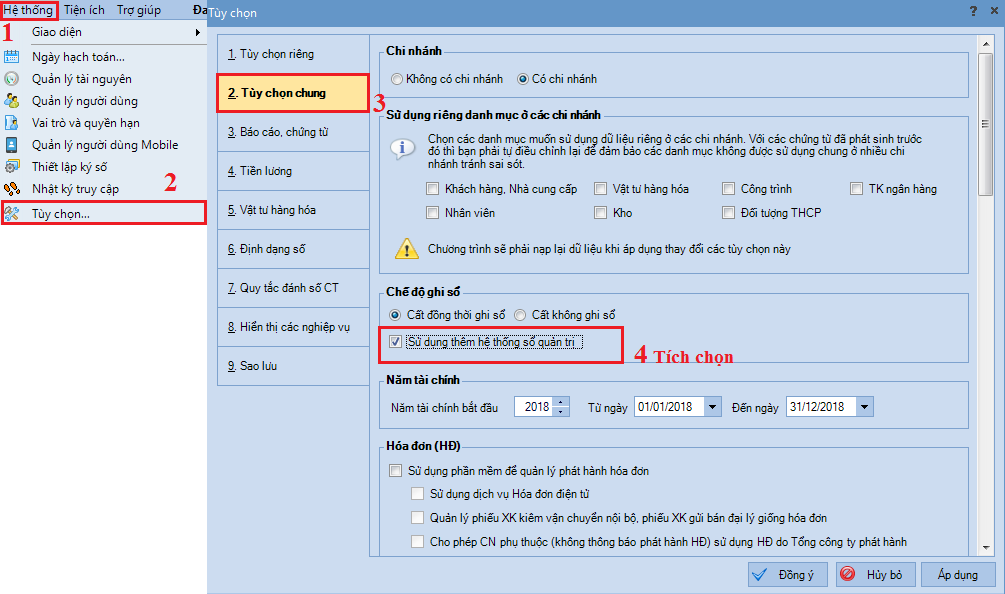Viewport: 1005px width, 594px height.
Task: Tick the TK ngân hàng checkbox
Action: [857, 188]
